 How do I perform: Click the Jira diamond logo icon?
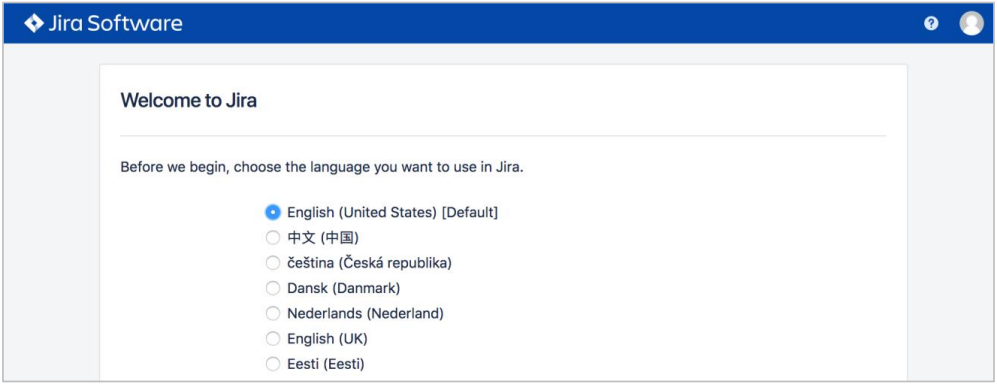(34, 24)
